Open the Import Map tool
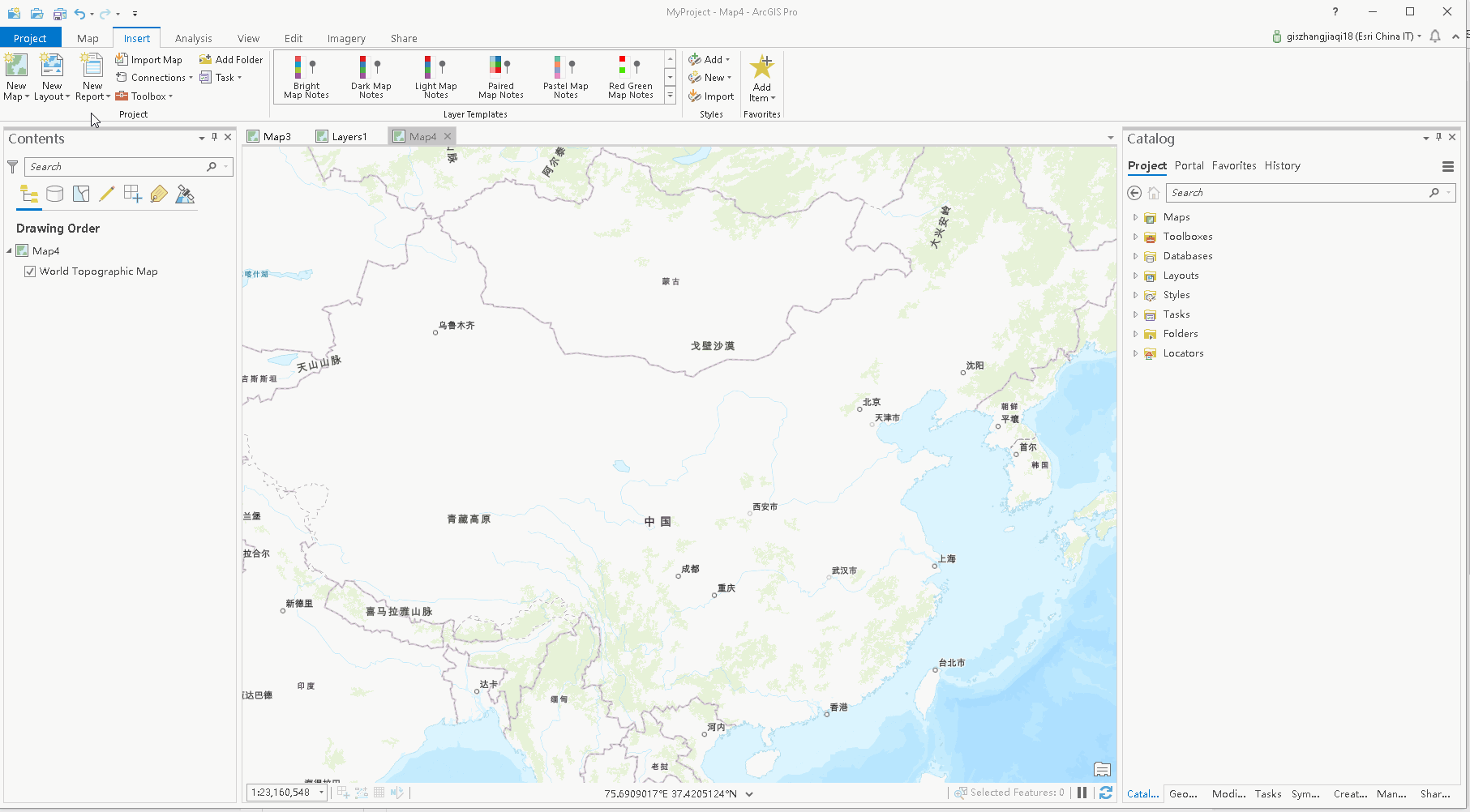This screenshot has height=812, width=1470. (x=149, y=59)
